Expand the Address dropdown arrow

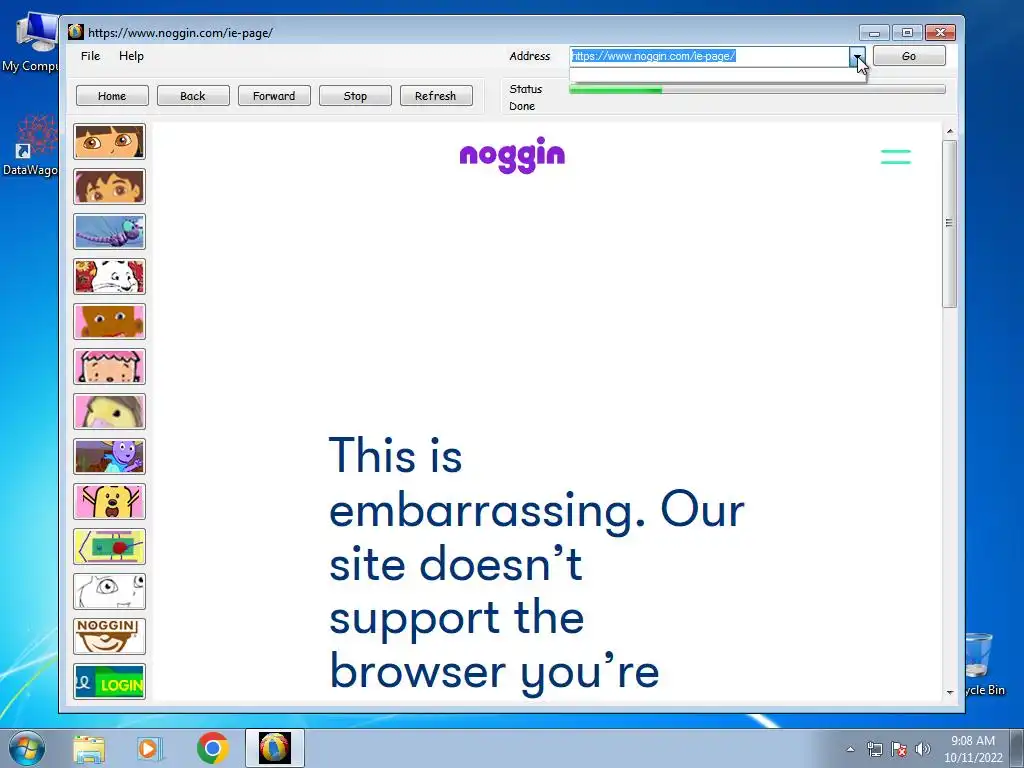857,56
